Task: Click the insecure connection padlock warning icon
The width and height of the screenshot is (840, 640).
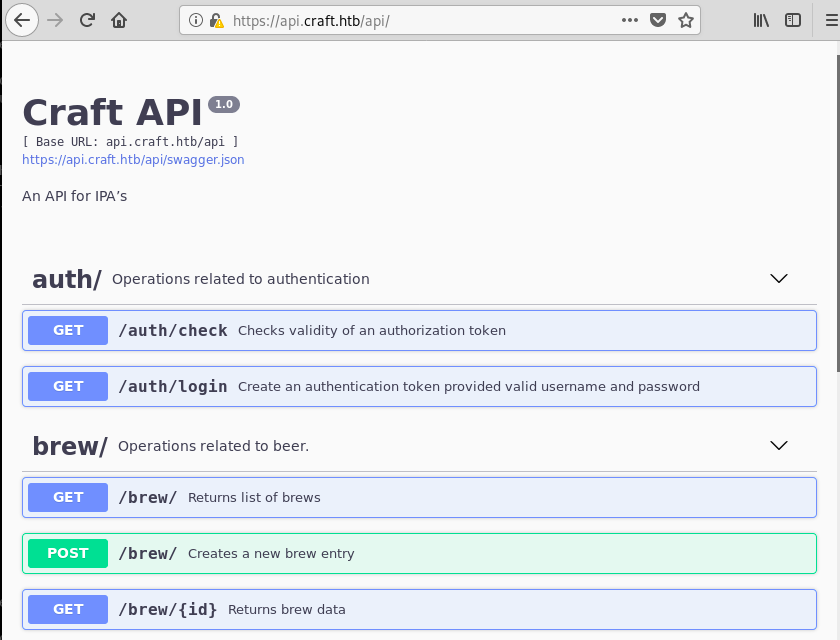Action: click(x=216, y=20)
